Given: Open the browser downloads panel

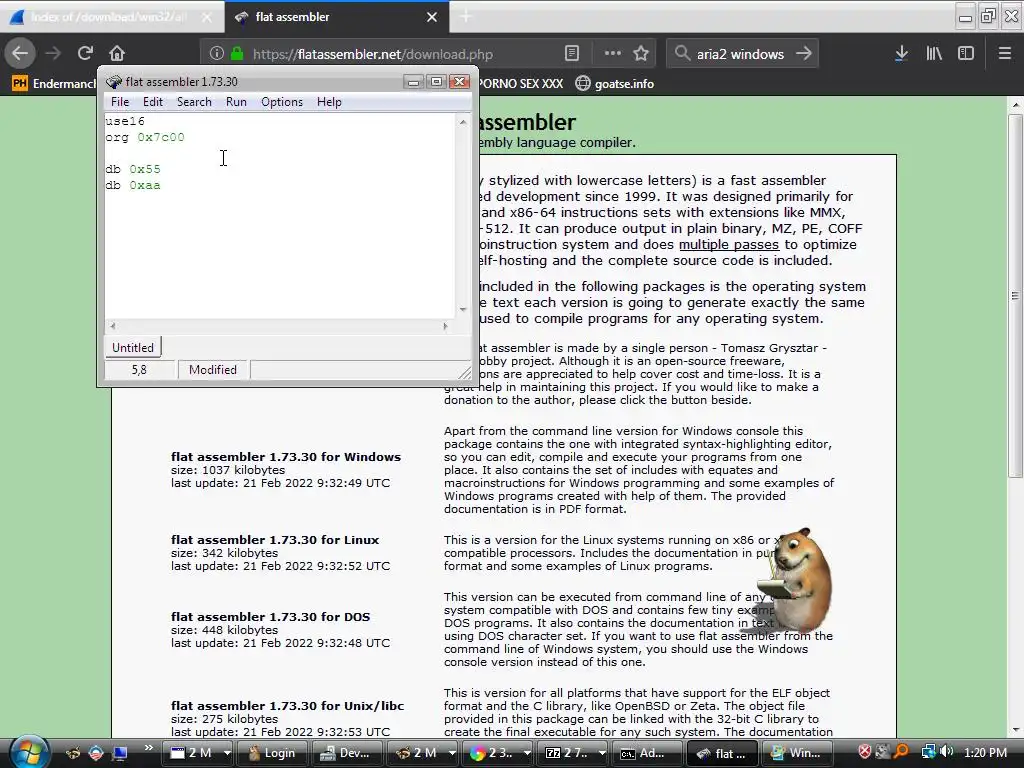Looking at the screenshot, I should (901, 54).
